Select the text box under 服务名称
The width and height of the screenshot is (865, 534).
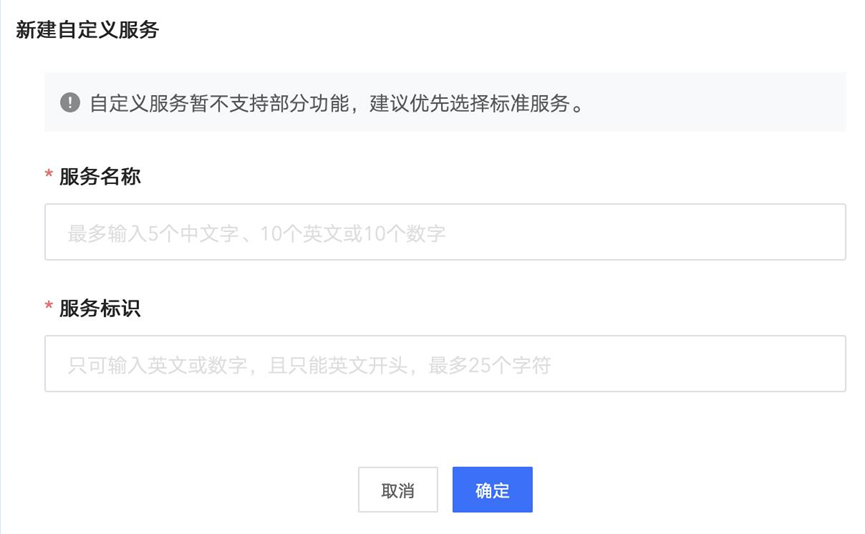click(600, 233)
